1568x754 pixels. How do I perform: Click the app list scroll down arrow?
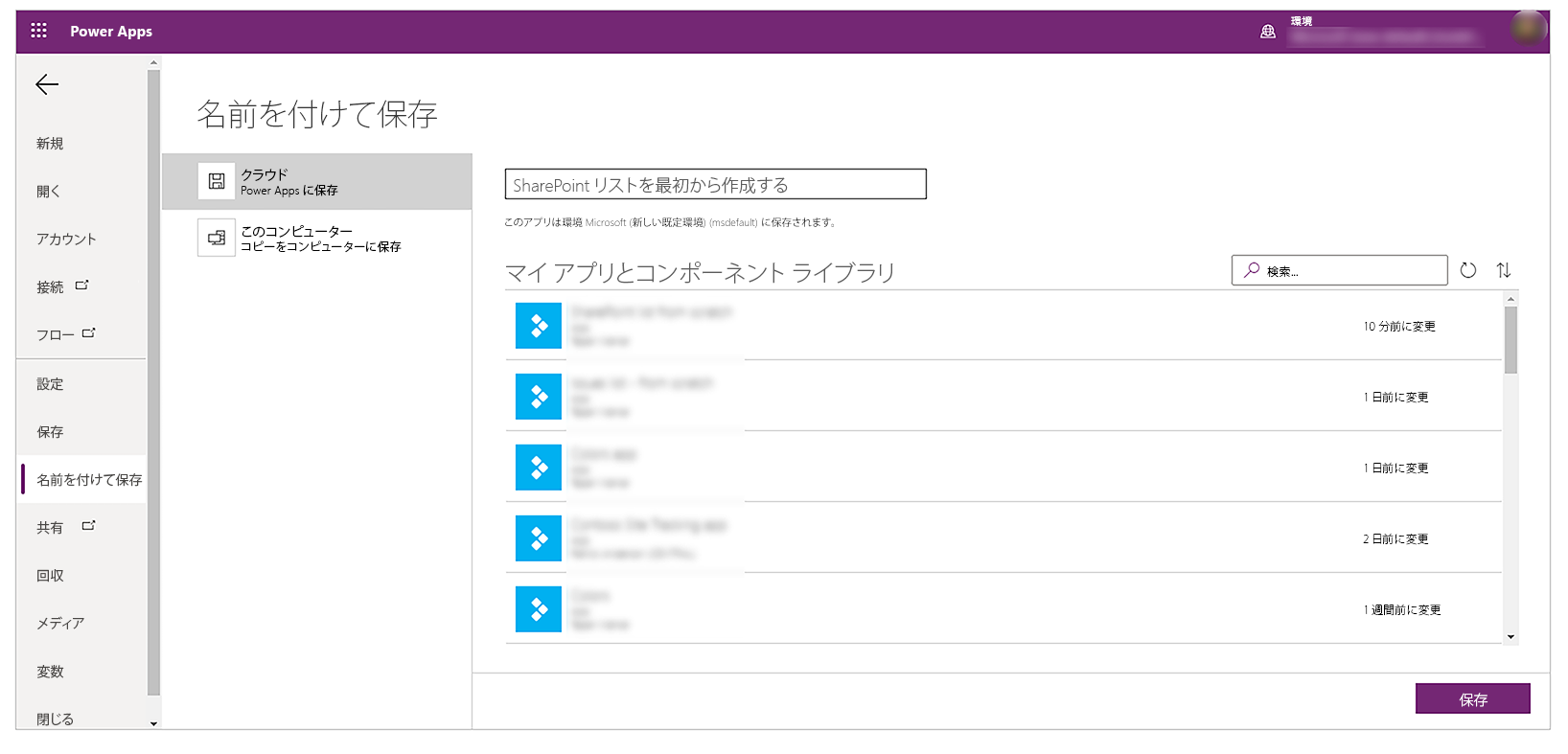(x=1510, y=637)
